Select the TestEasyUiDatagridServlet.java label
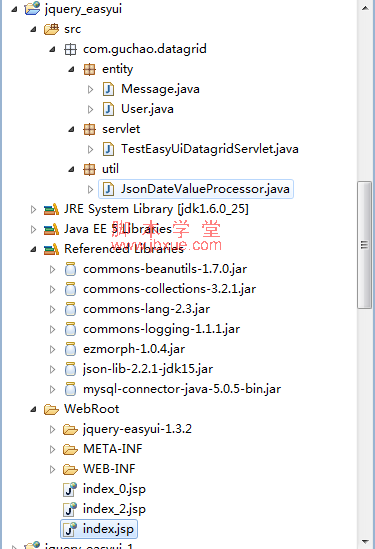The width and height of the screenshot is (375, 549). click(210, 149)
